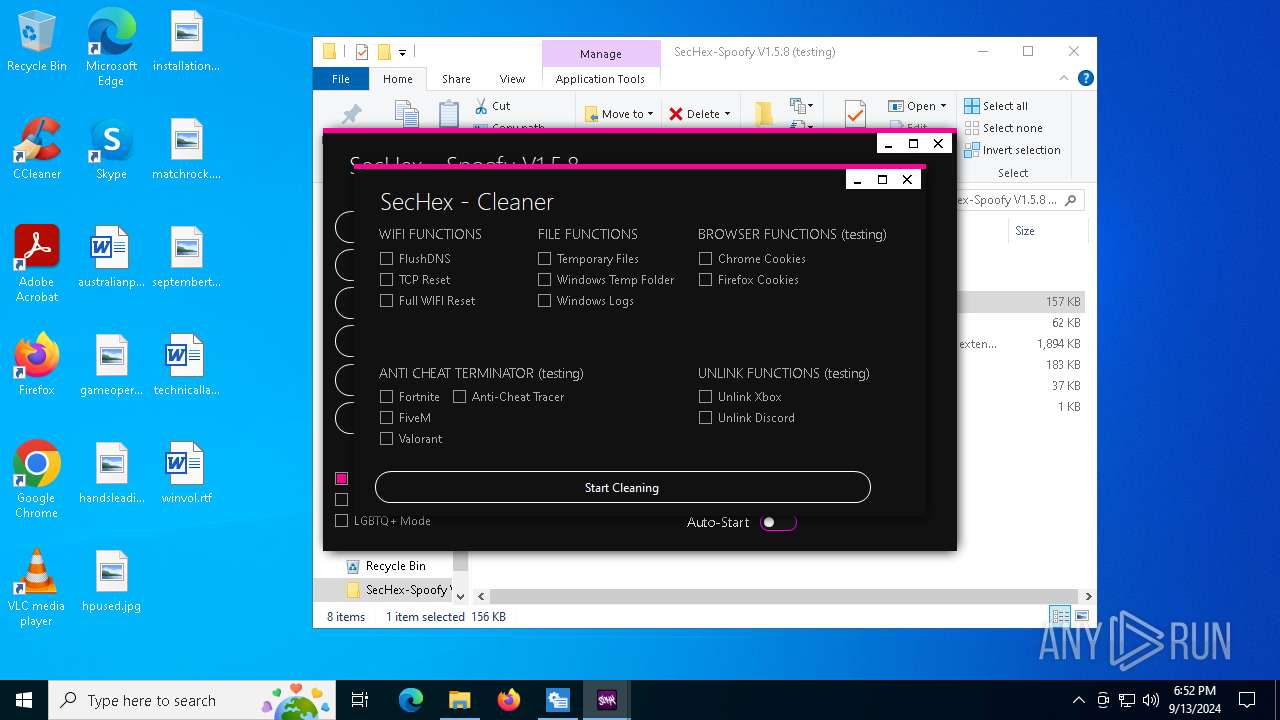Open the Share ribbon tab
The width and height of the screenshot is (1280, 720).
(x=456, y=79)
